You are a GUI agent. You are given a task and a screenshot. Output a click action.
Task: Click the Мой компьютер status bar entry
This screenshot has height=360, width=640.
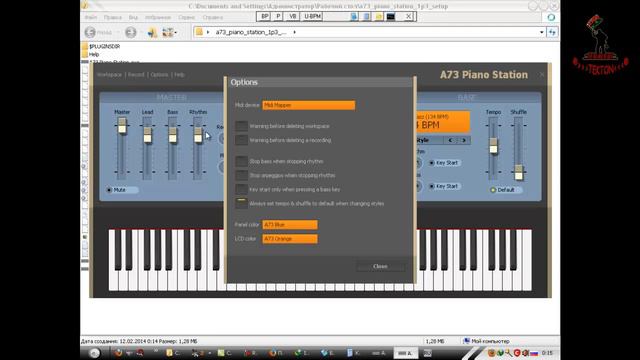tap(487, 341)
